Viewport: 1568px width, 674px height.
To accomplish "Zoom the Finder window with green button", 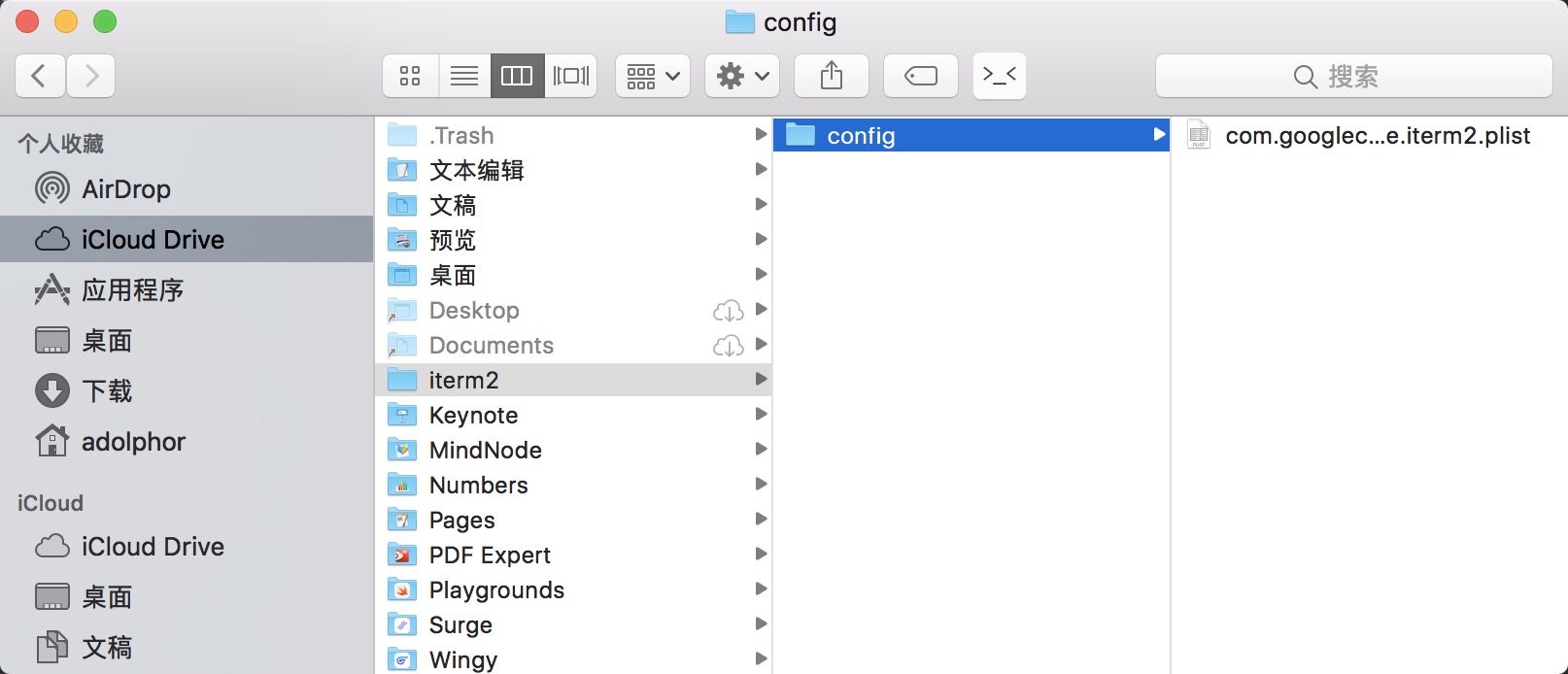I will click(x=105, y=21).
